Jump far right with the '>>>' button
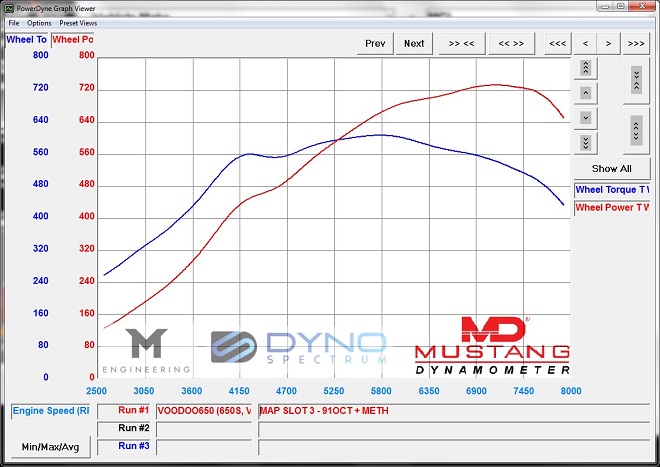 (x=635, y=43)
